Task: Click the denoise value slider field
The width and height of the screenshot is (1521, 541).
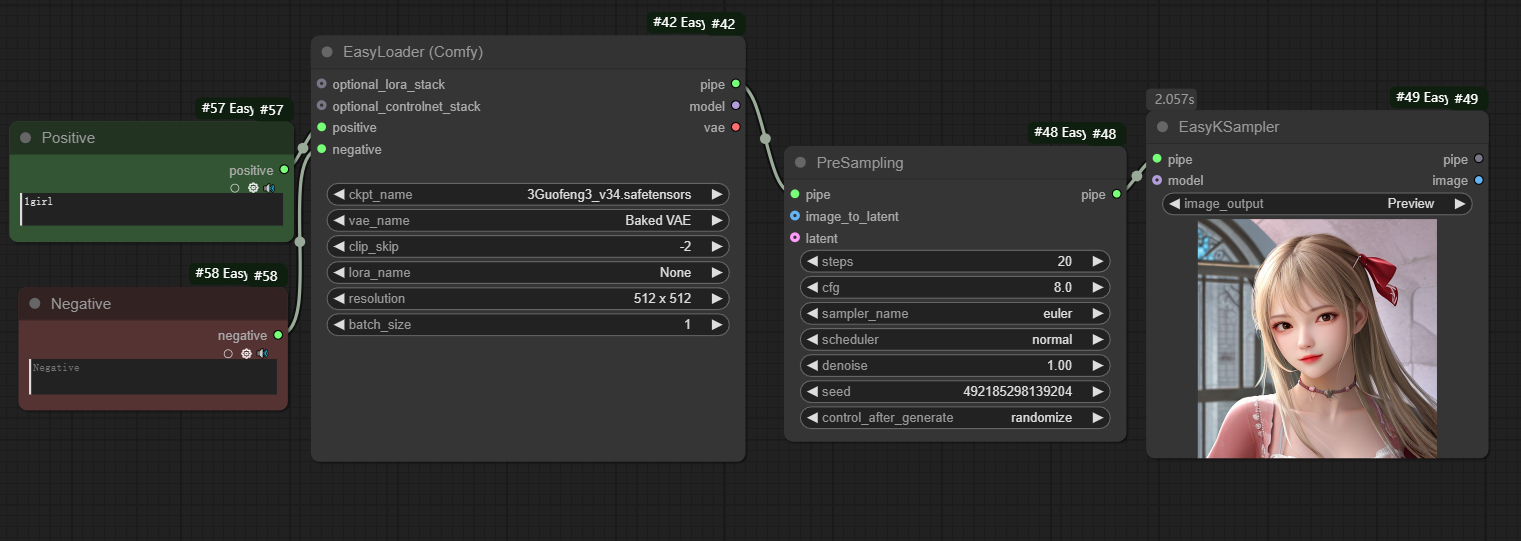Action: pos(956,365)
